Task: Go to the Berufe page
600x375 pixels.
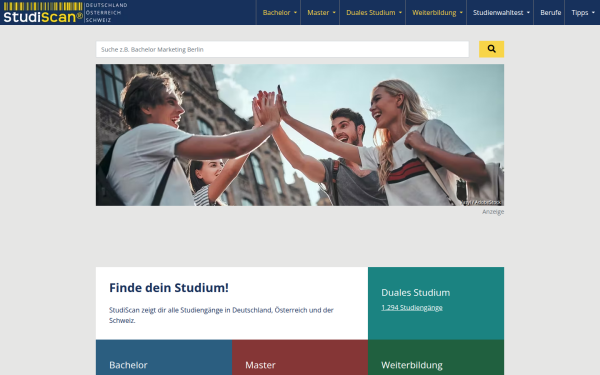Action: click(550, 13)
